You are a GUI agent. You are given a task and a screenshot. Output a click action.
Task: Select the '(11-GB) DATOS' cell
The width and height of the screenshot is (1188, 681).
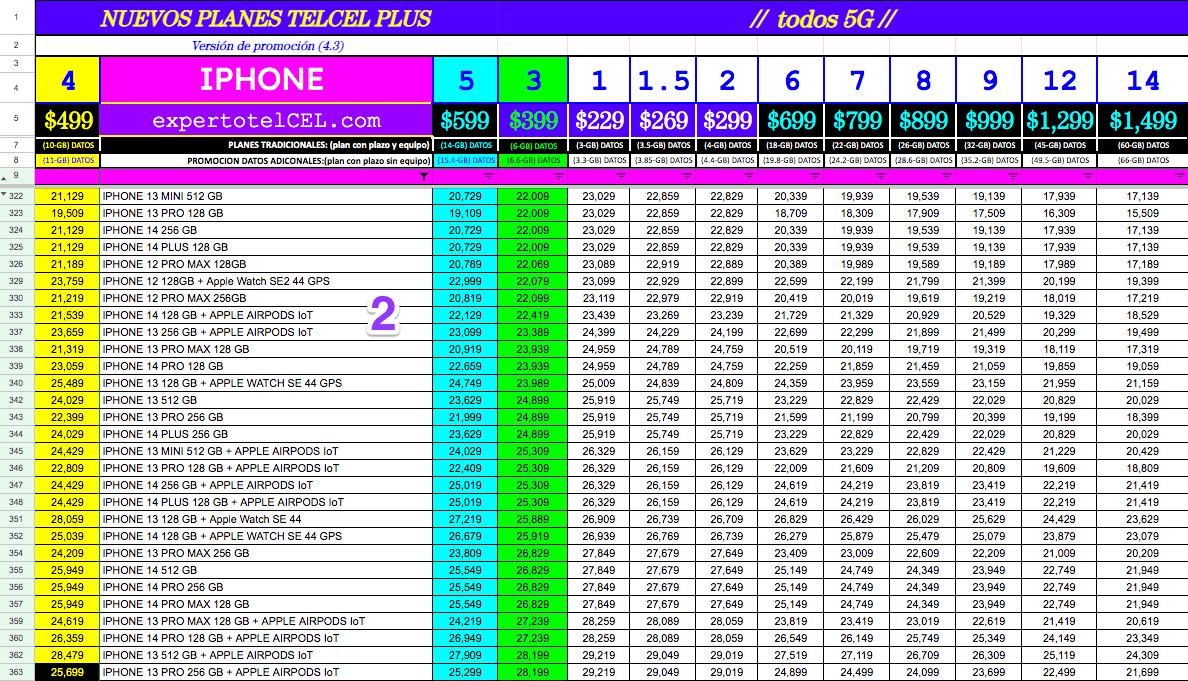67,161
